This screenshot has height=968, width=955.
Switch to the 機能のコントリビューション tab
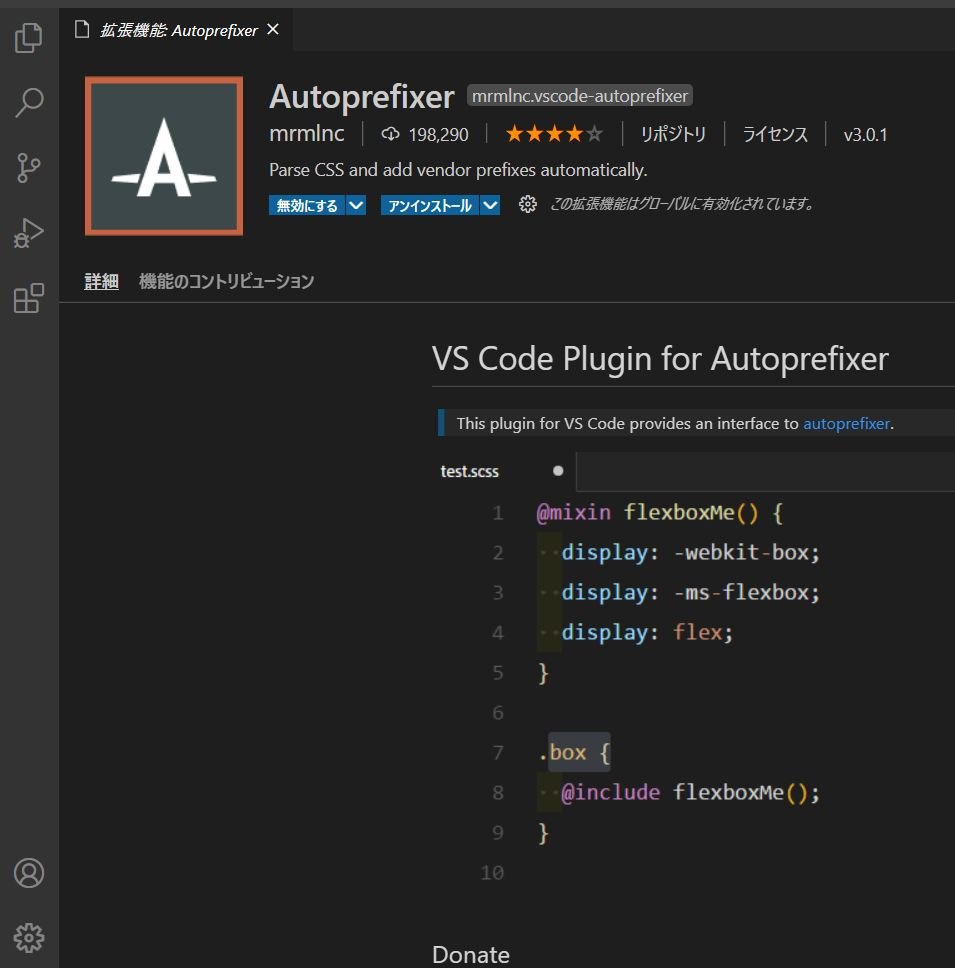pos(227,282)
